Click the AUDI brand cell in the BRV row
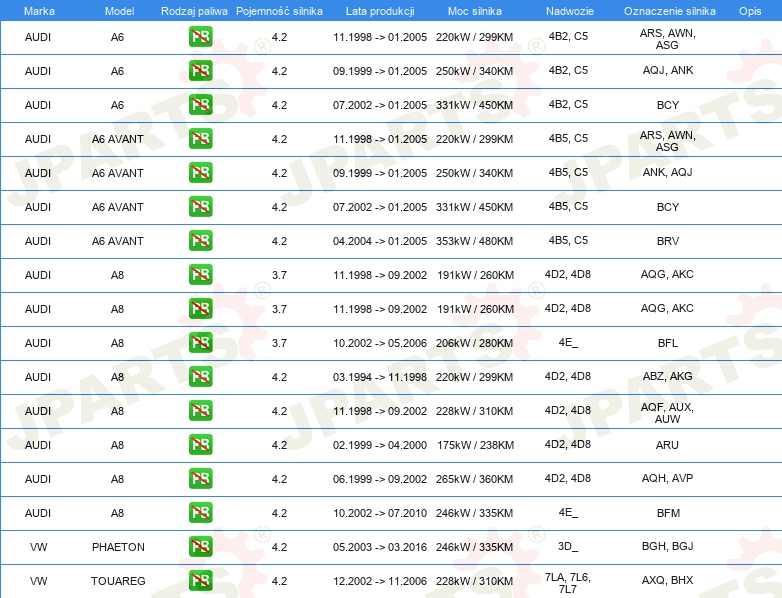Screen dimensions: 782x598 pos(38,241)
